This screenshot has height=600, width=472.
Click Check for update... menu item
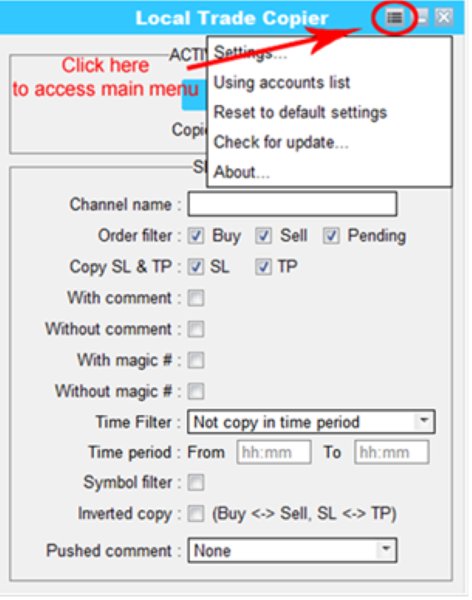(281, 142)
